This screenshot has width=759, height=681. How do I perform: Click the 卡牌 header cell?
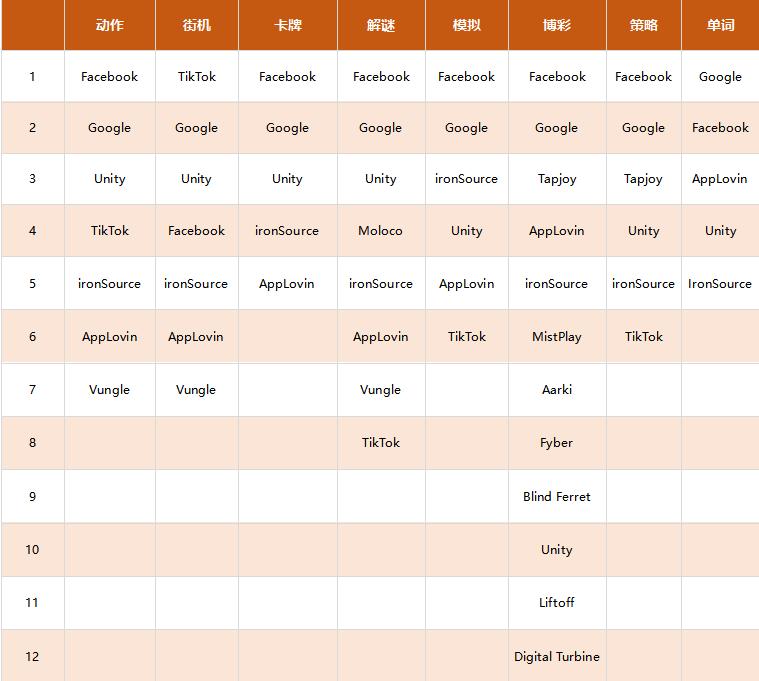pyautogui.click(x=287, y=25)
